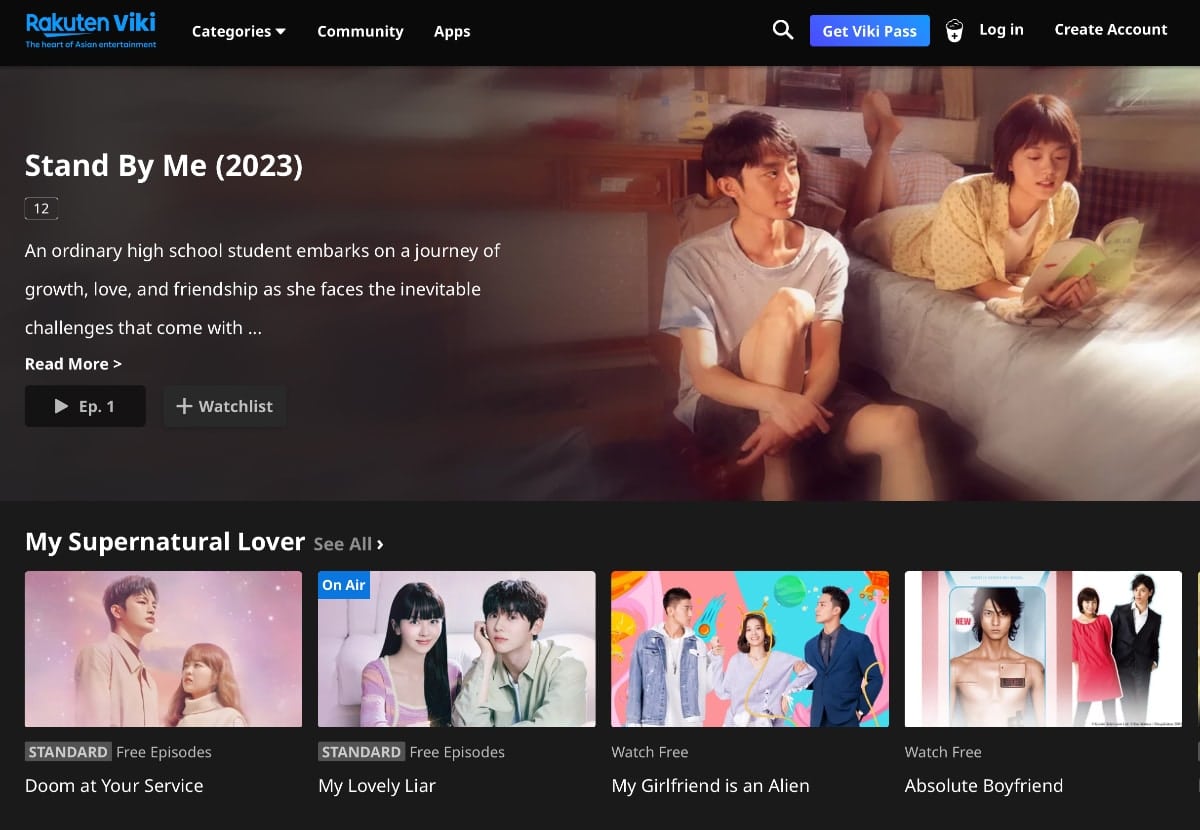Open Doom at Your Service thumbnail

(162, 648)
